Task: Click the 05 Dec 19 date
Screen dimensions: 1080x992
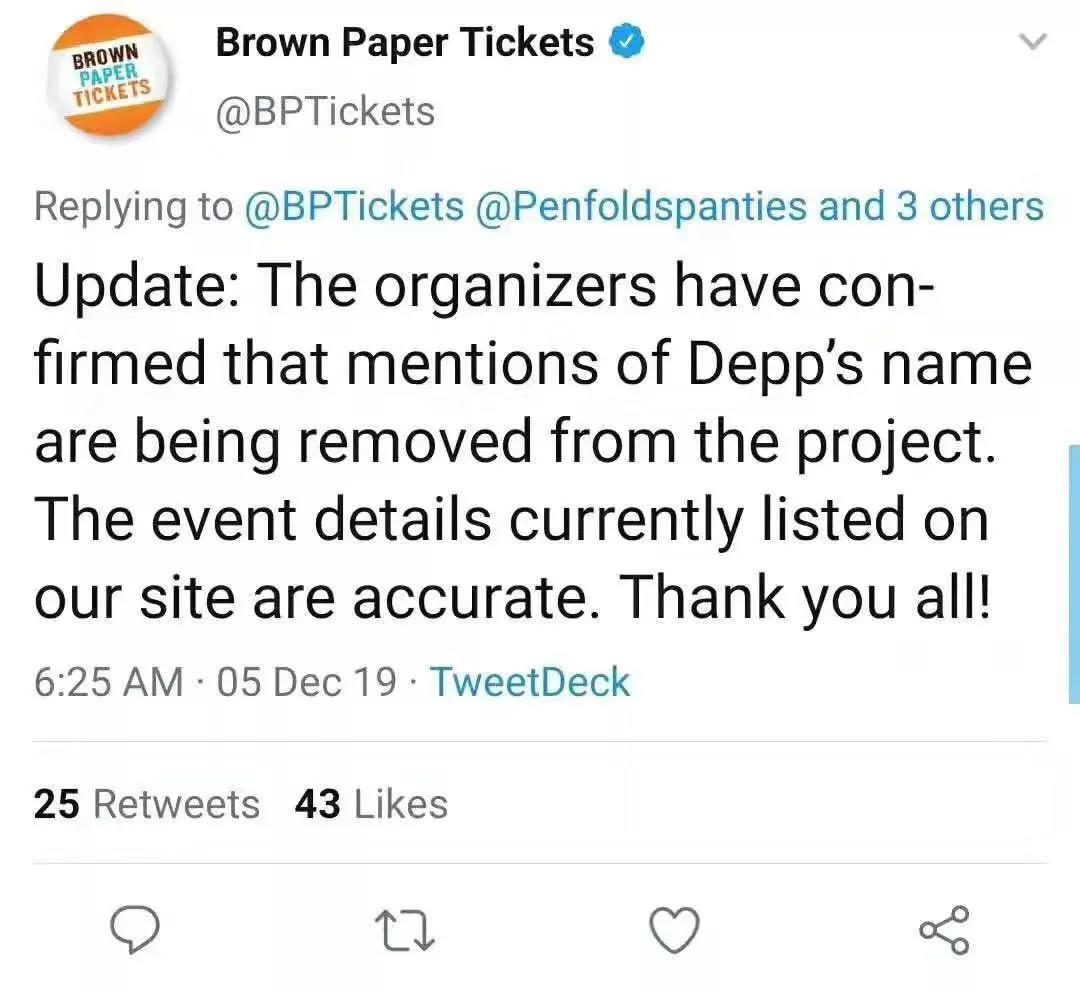Action: [x=307, y=682]
